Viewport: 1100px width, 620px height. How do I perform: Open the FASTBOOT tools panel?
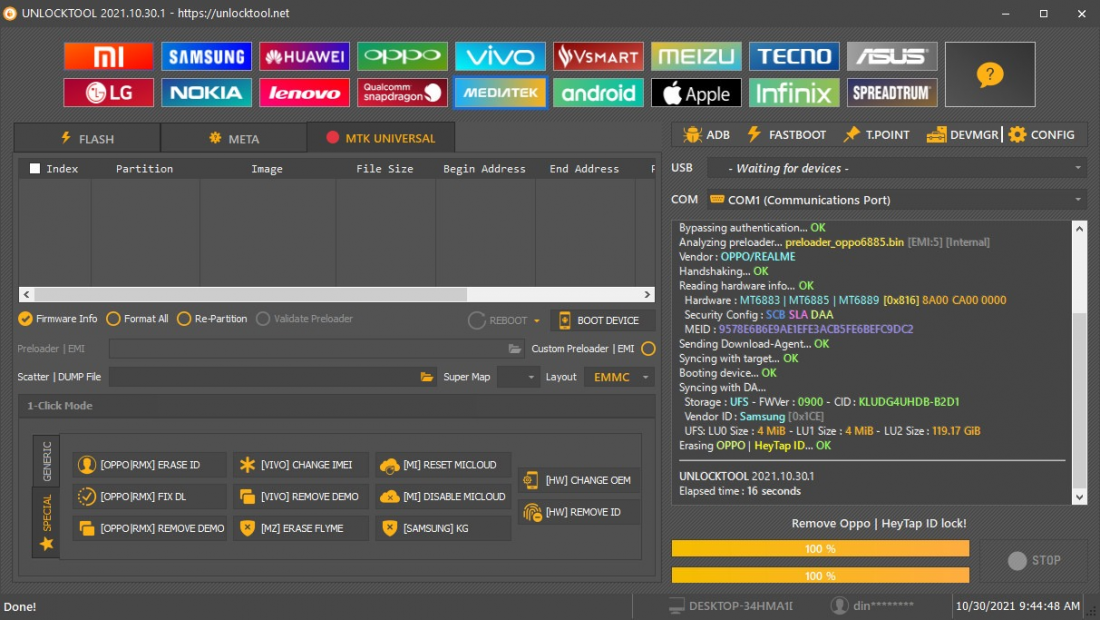tap(786, 135)
